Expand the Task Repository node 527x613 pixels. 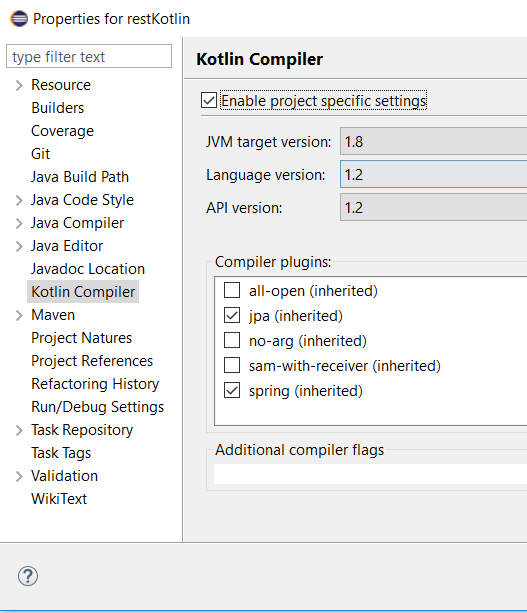[x=19, y=430]
